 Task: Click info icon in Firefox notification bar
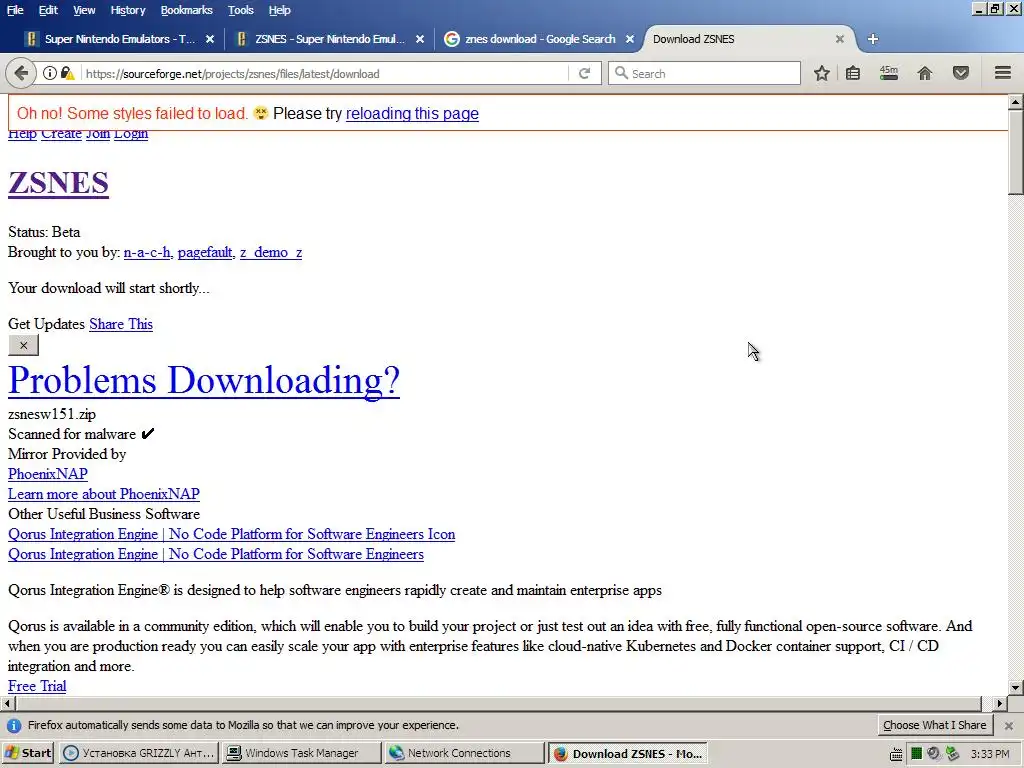(x=14, y=726)
